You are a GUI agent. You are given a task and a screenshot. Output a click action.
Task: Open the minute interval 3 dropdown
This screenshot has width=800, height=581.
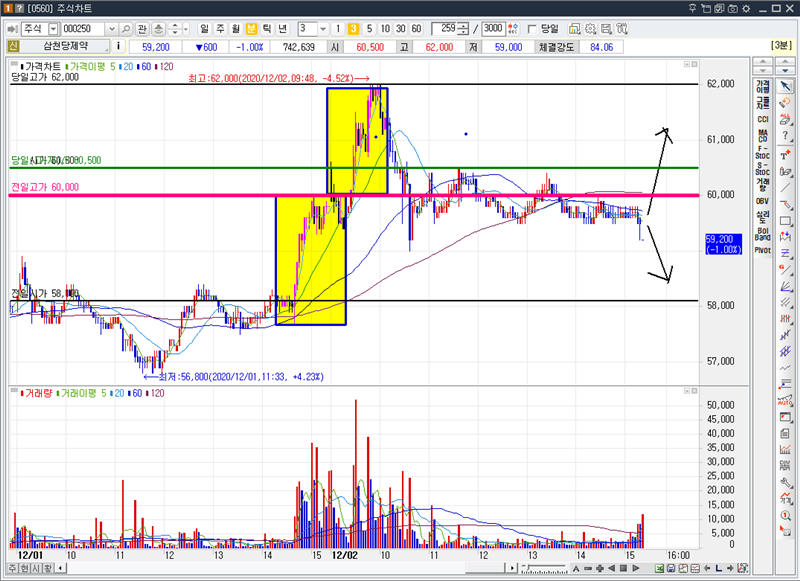point(323,29)
